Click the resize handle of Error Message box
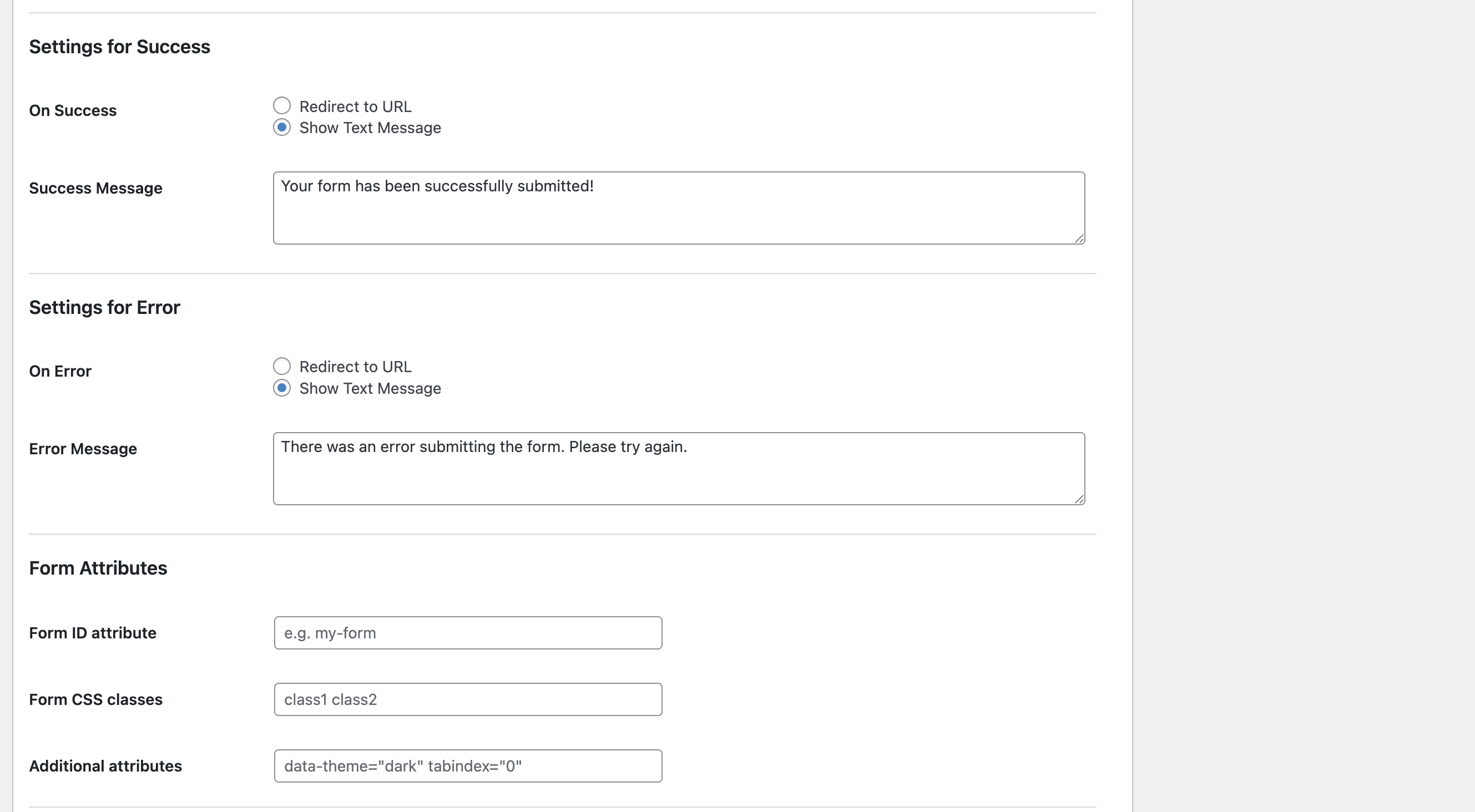This screenshot has height=812, width=1475. tap(1079, 499)
